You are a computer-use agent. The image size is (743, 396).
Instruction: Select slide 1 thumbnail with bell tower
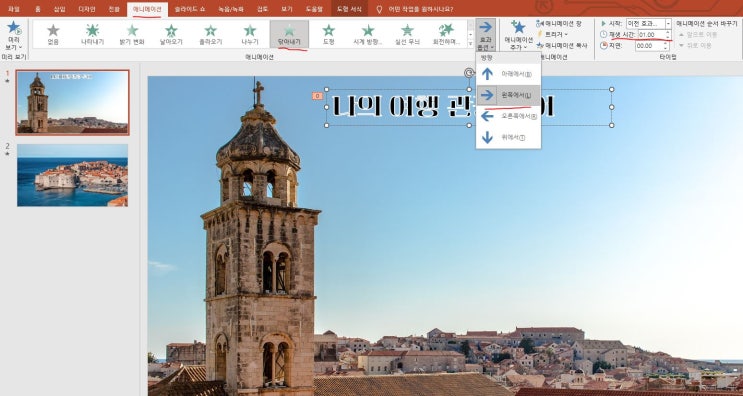click(72, 102)
